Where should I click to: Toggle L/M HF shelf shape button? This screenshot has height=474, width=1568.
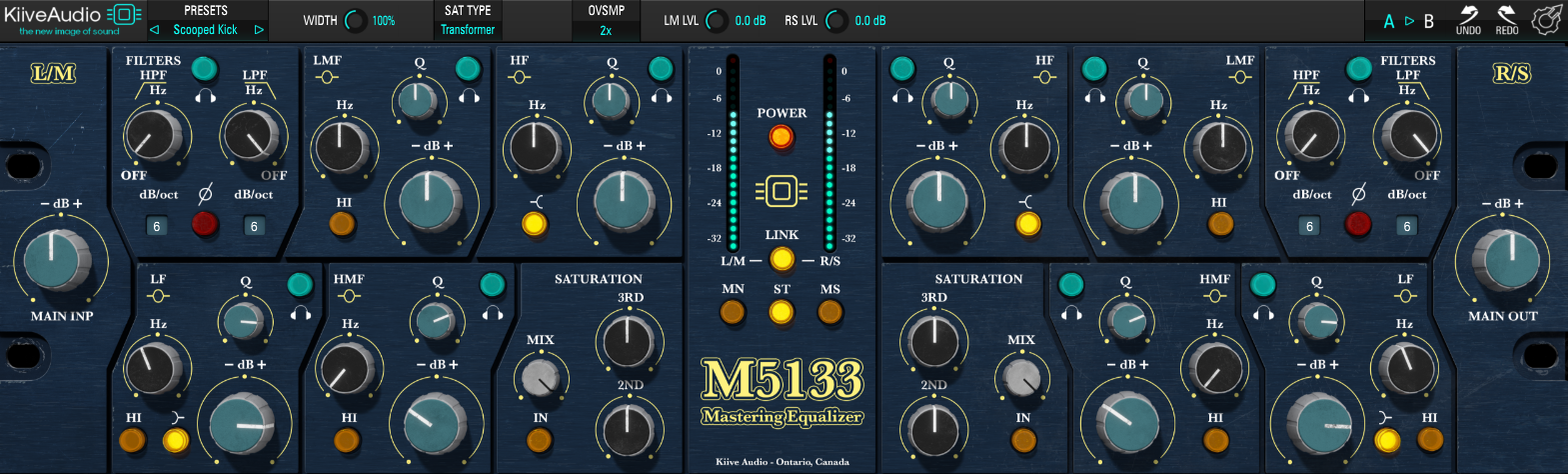point(535,223)
